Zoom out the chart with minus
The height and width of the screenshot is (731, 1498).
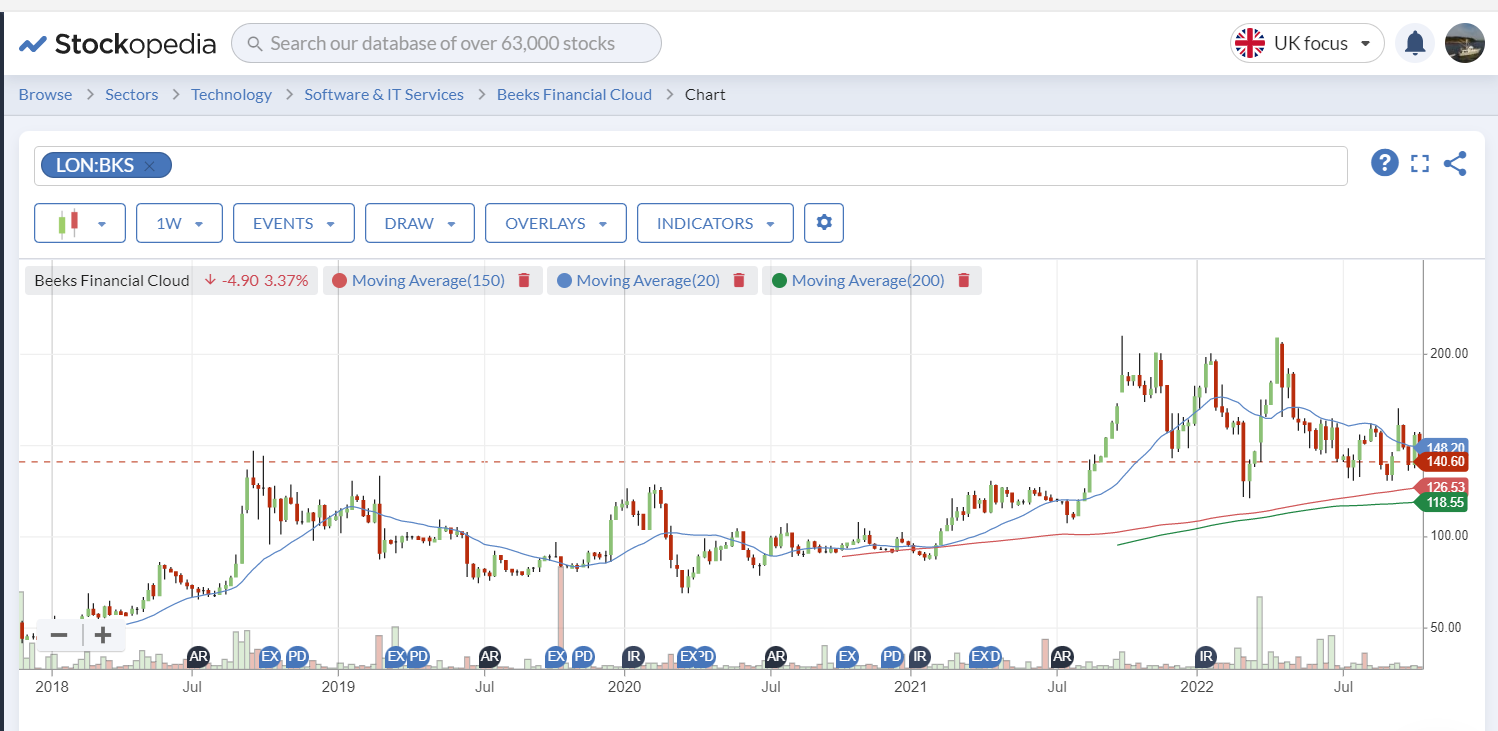point(59,635)
